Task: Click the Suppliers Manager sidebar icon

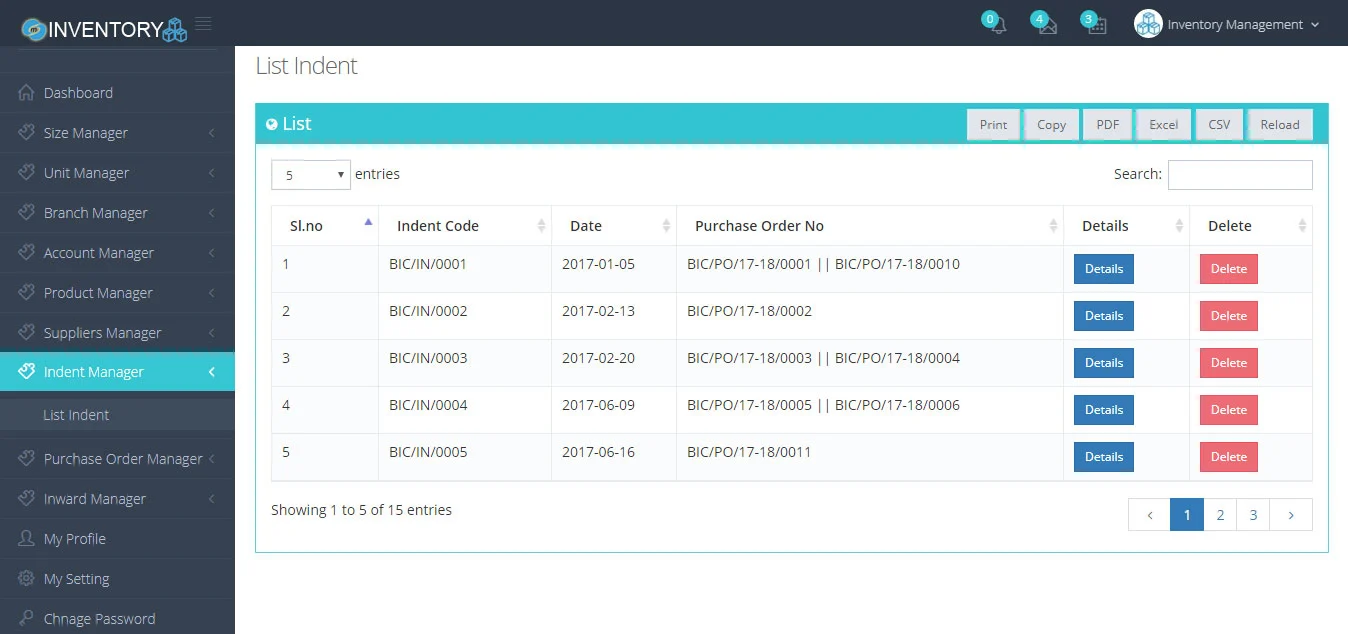Action: [27, 332]
